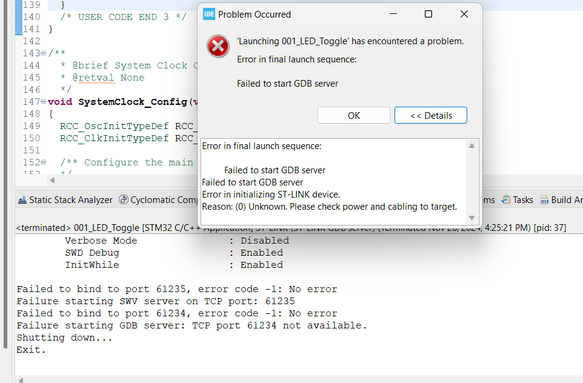
Task: Switch to the Build Analyzer tab
Action: coord(561,200)
